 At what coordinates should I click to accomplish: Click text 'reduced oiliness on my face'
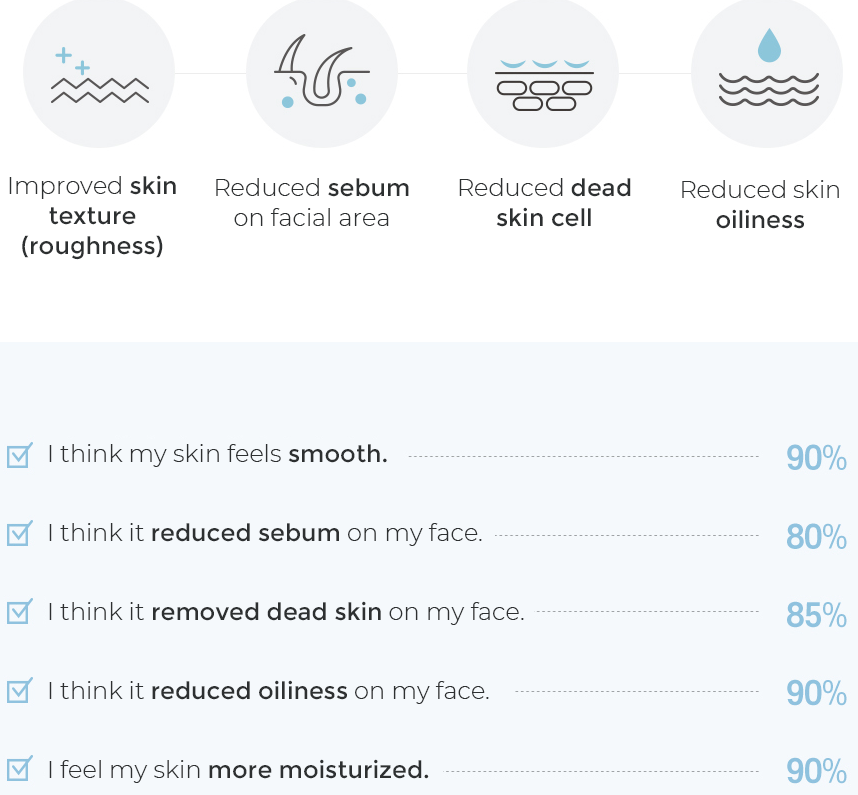pyautogui.click(x=320, y=690)
